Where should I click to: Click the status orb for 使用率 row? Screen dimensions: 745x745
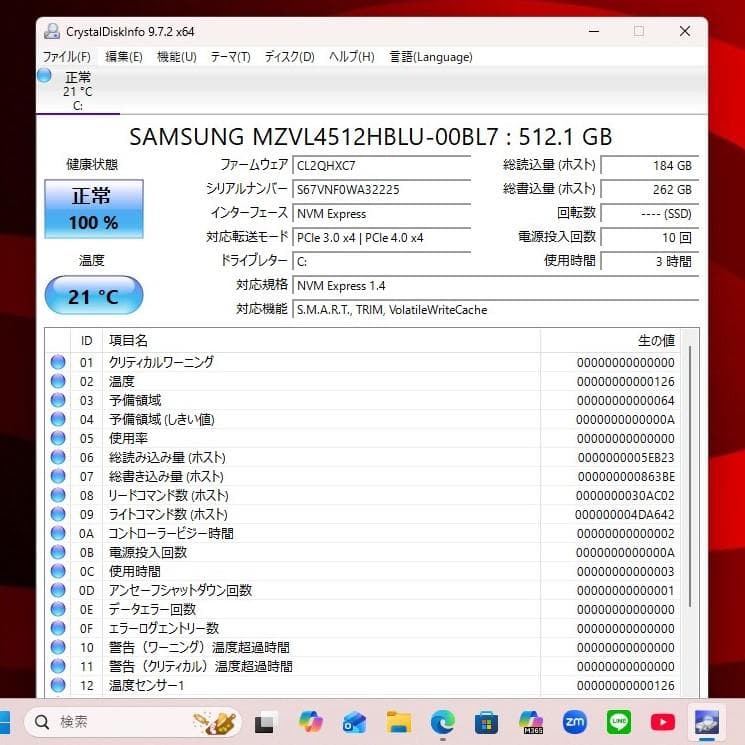[58, 438]
